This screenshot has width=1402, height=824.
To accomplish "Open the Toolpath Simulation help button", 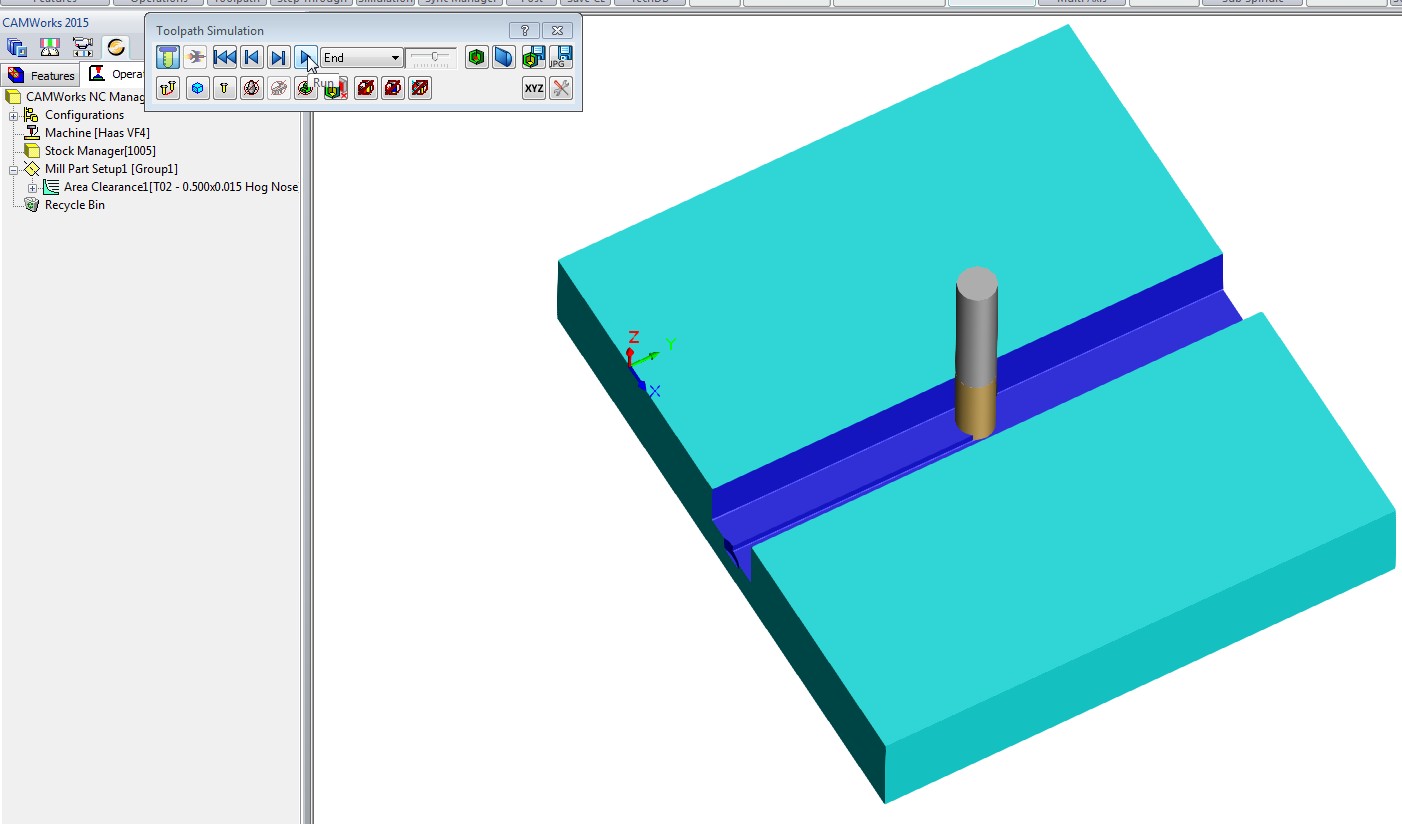I will pyautogui.click(x=525, y=31).
